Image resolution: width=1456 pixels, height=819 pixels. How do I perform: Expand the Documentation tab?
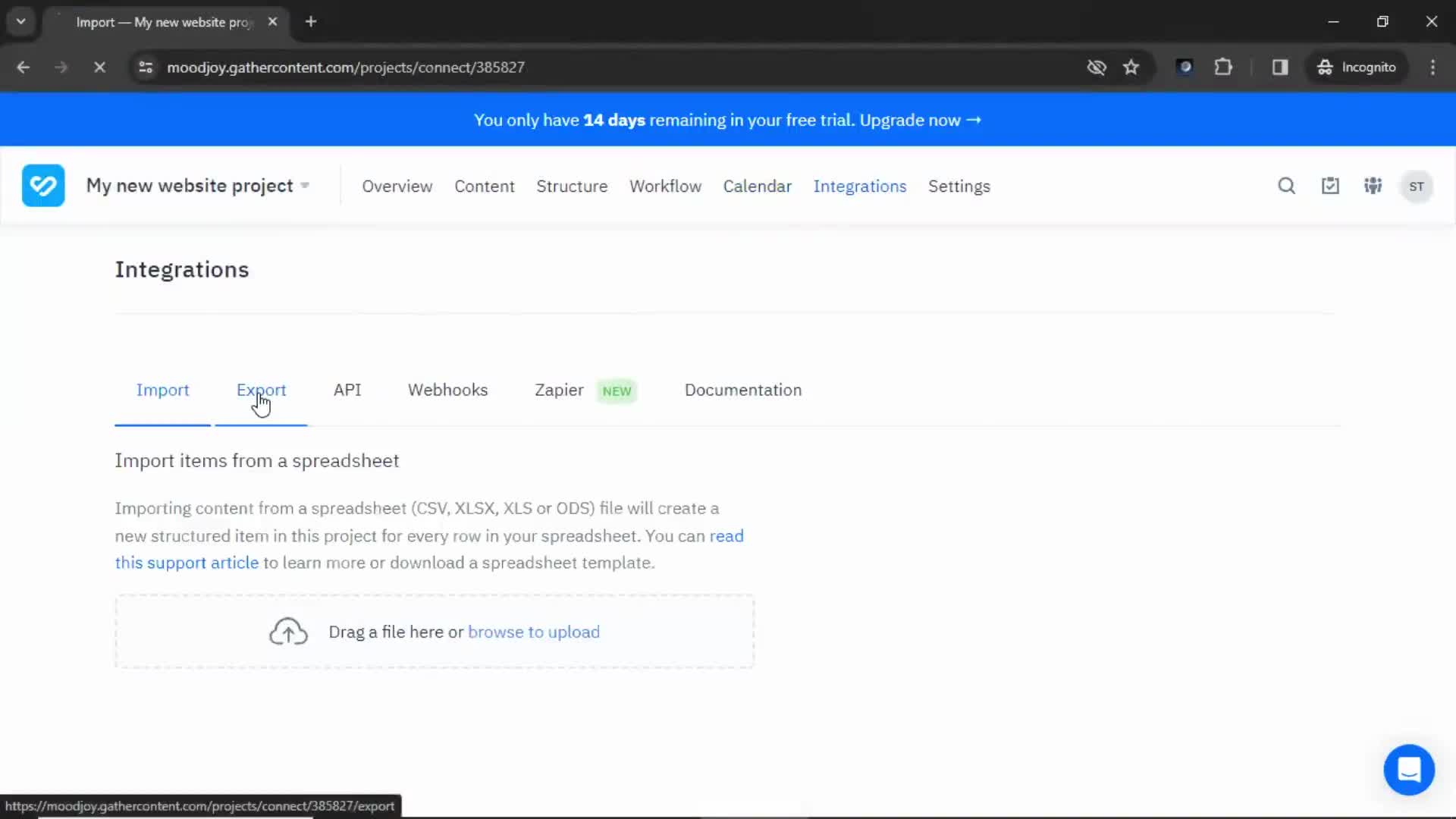pos(743,389)
